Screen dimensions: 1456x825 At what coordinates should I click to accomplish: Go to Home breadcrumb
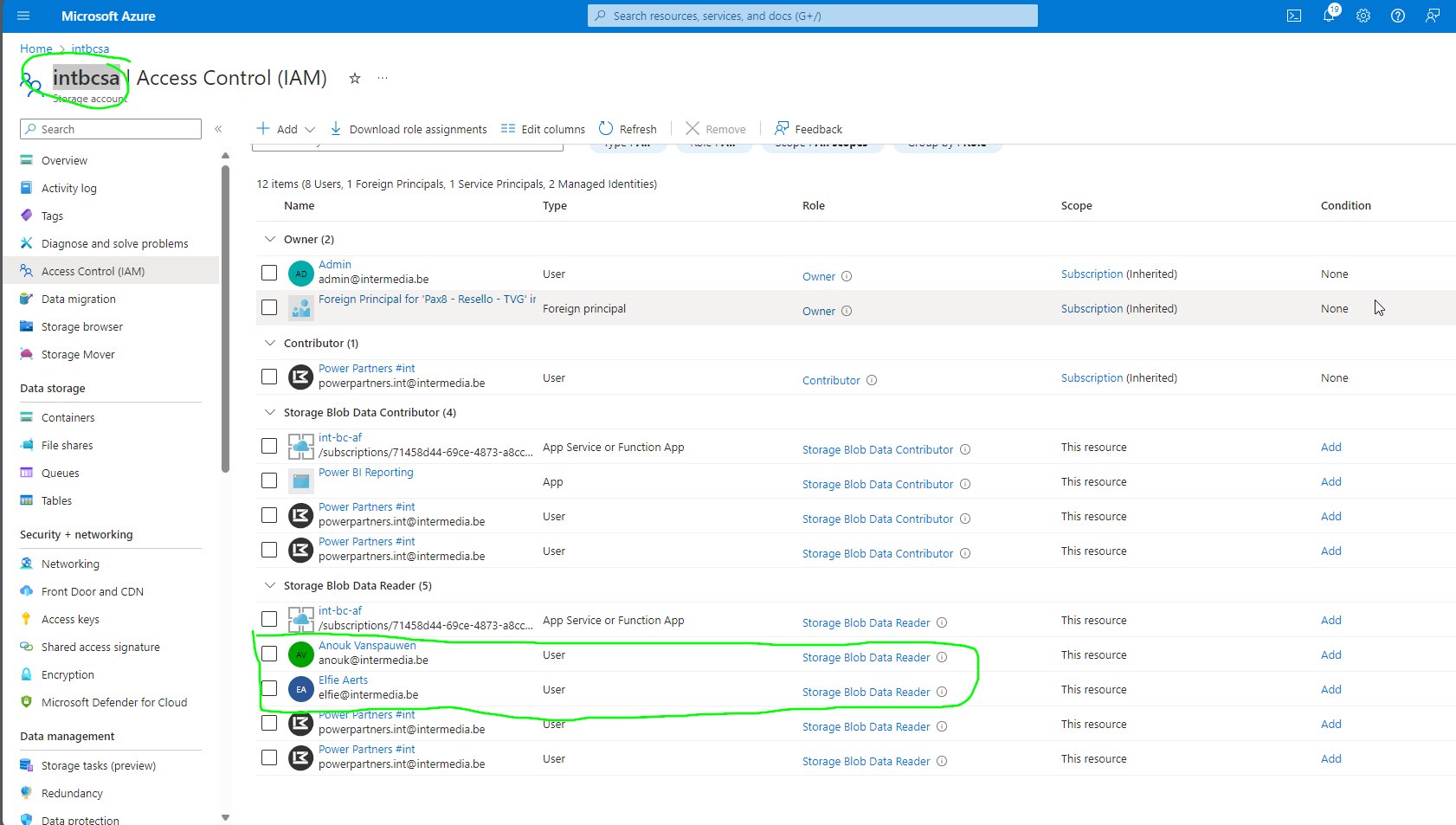[35, 48]
